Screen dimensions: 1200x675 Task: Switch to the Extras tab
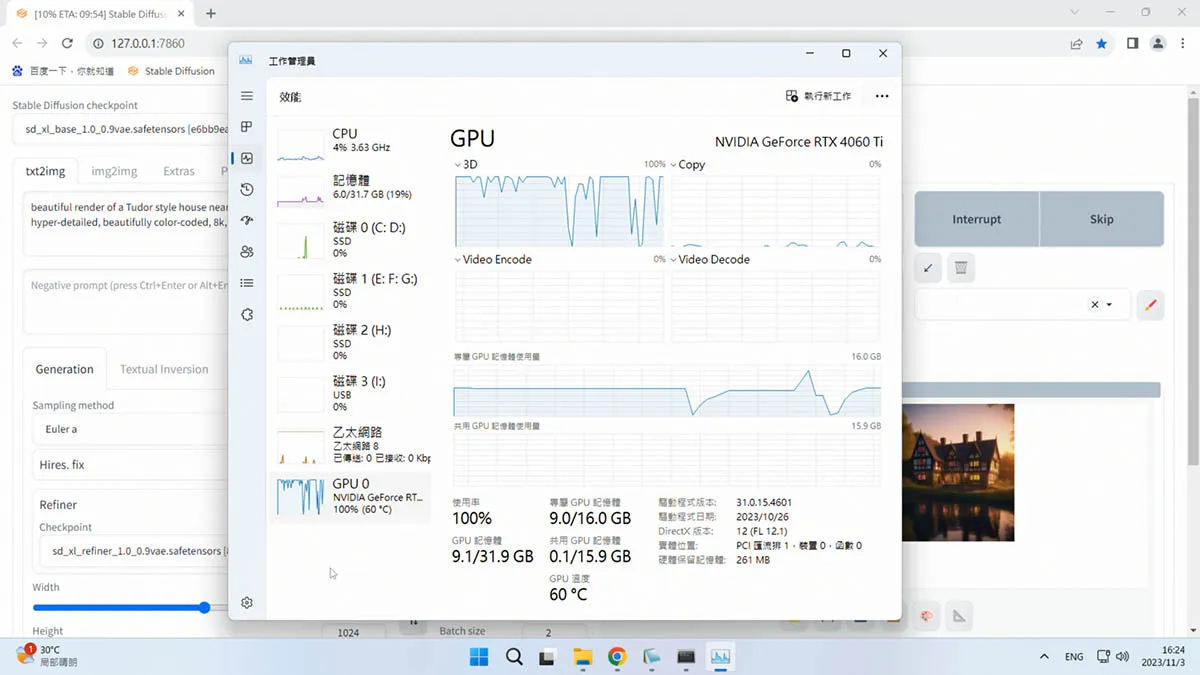(179, 171)
